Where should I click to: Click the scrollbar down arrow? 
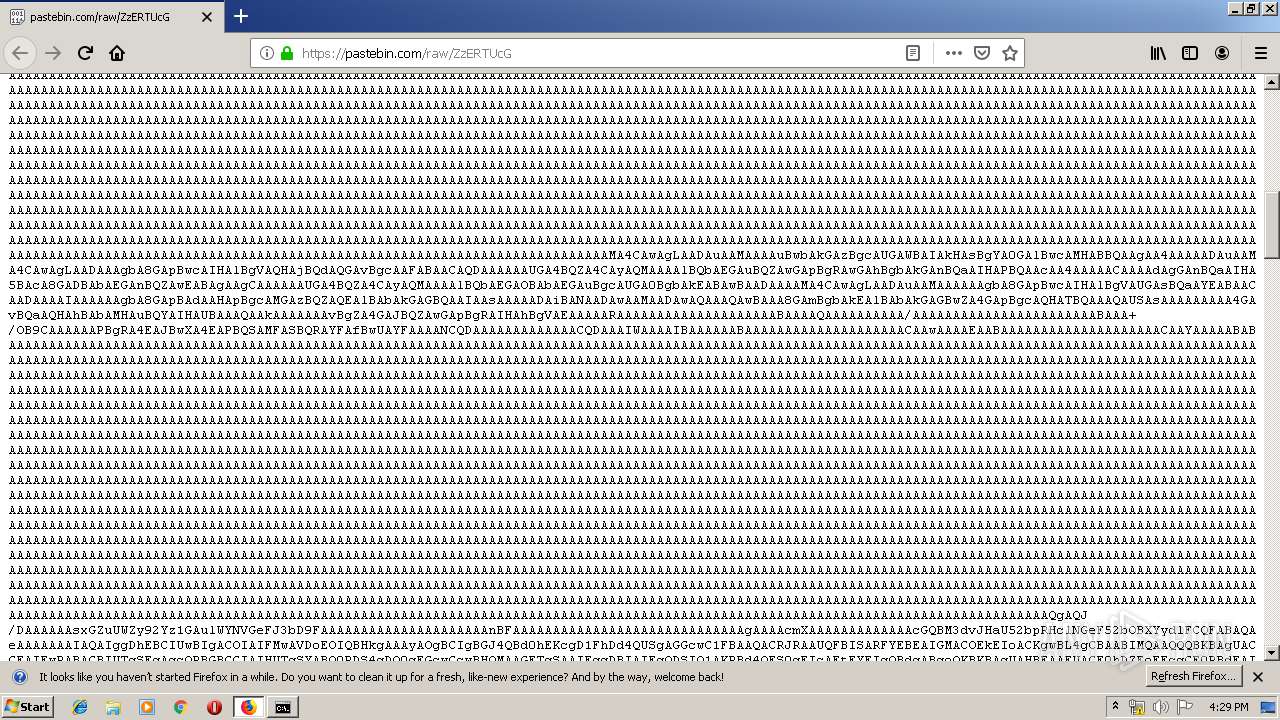click(1272, 652)
